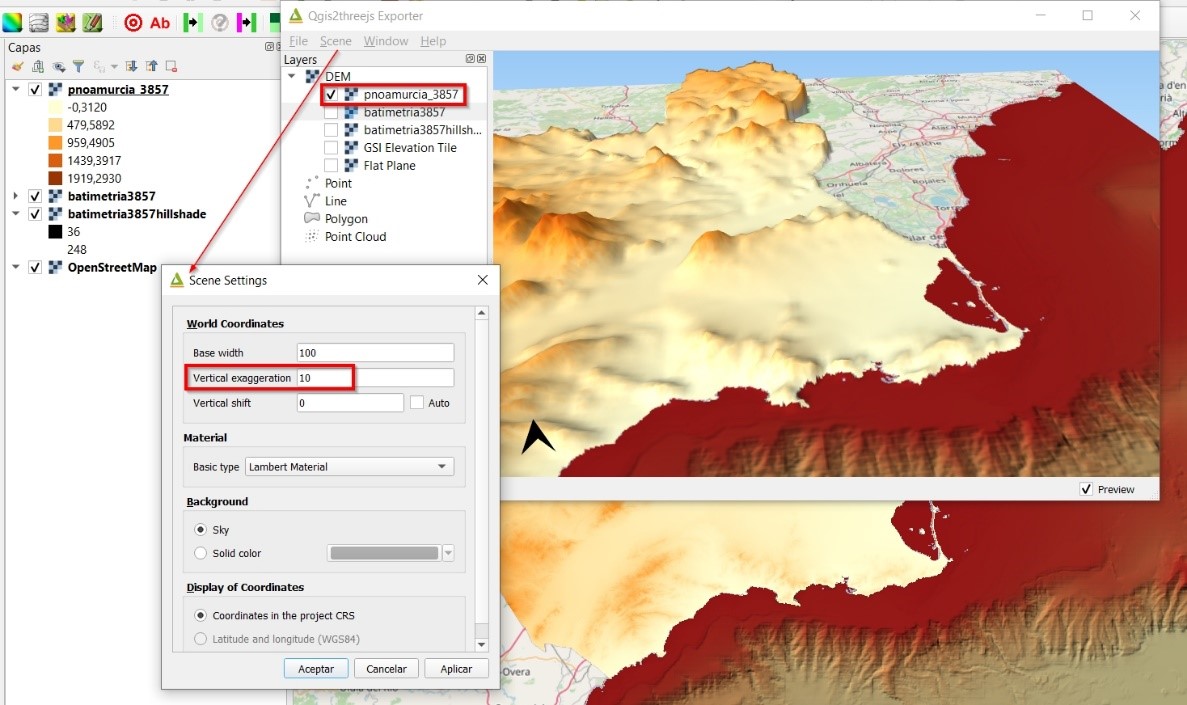Click the remove layer icon in Capas
This screenshot has width=1187, height=705.
click(171, 67)
